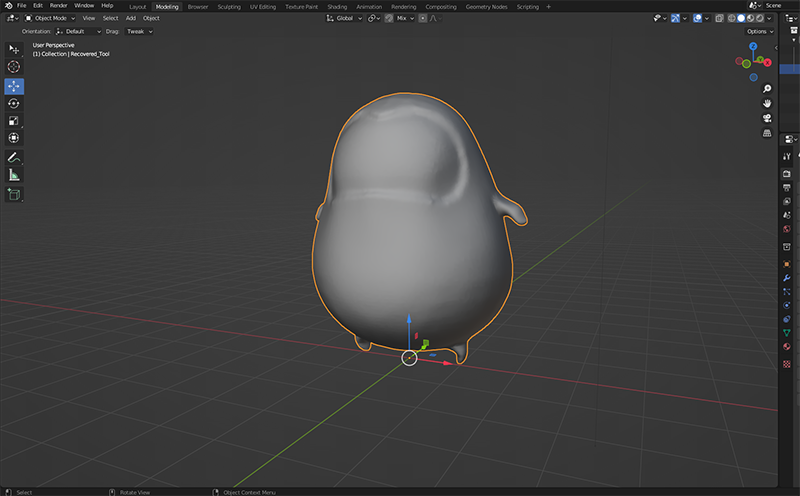Click the Options button in viewport header

point(759,31)
